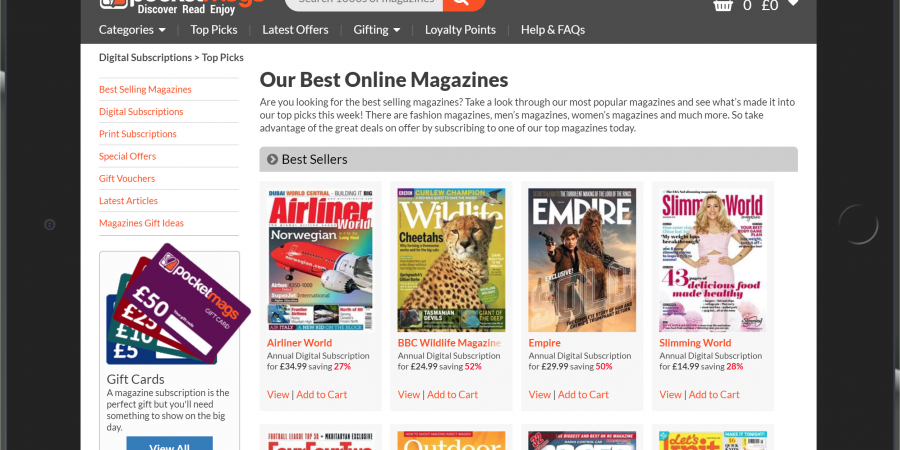Screen dimensions: 900x450
Task: Open the shopping basket icon
Action: click(x=722, y=6)
